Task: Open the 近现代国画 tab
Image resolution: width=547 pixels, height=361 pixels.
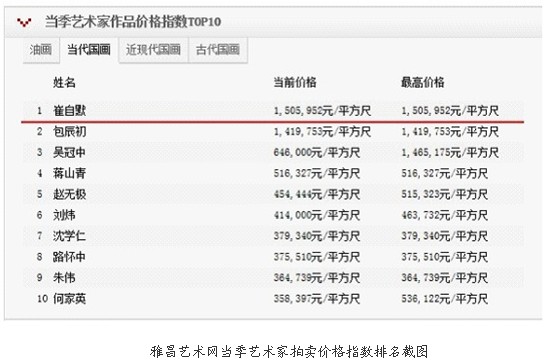Action: (x=153, y=50)
